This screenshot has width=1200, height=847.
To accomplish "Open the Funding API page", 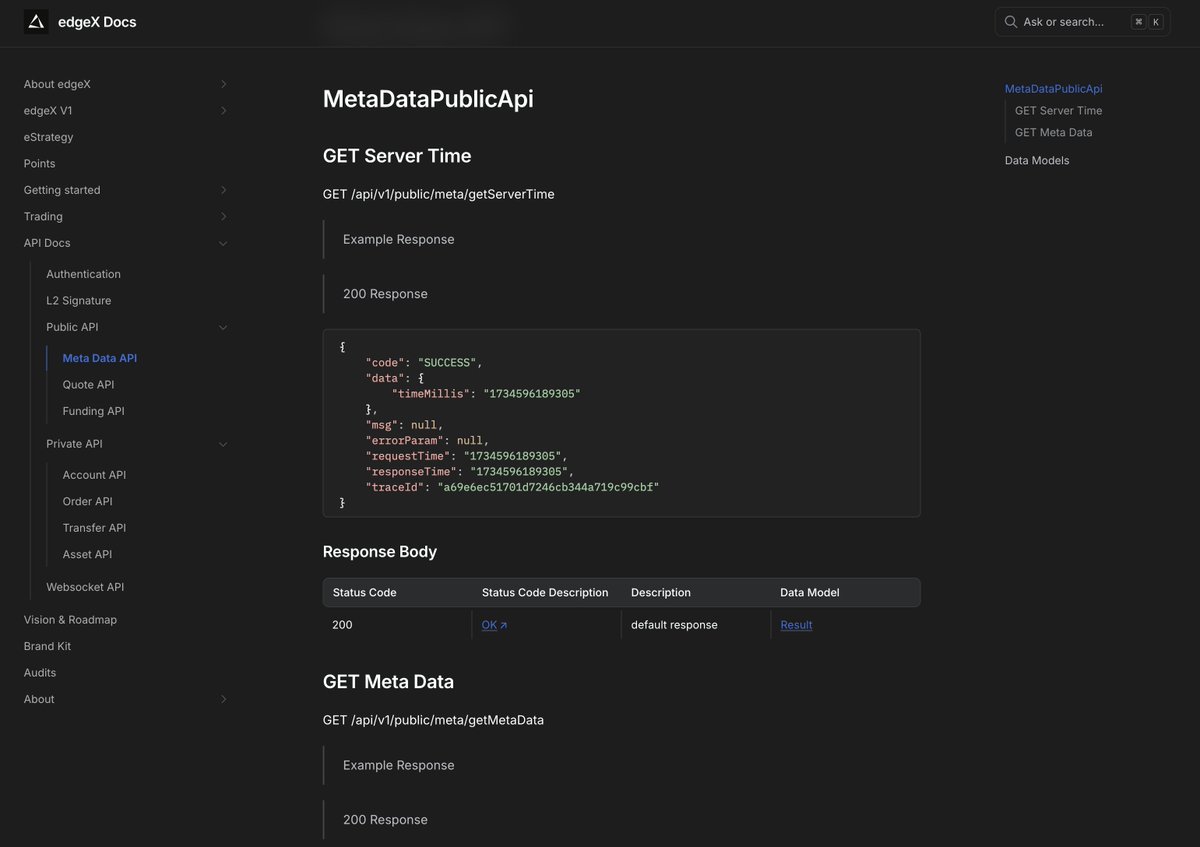I will click(94, 411).
